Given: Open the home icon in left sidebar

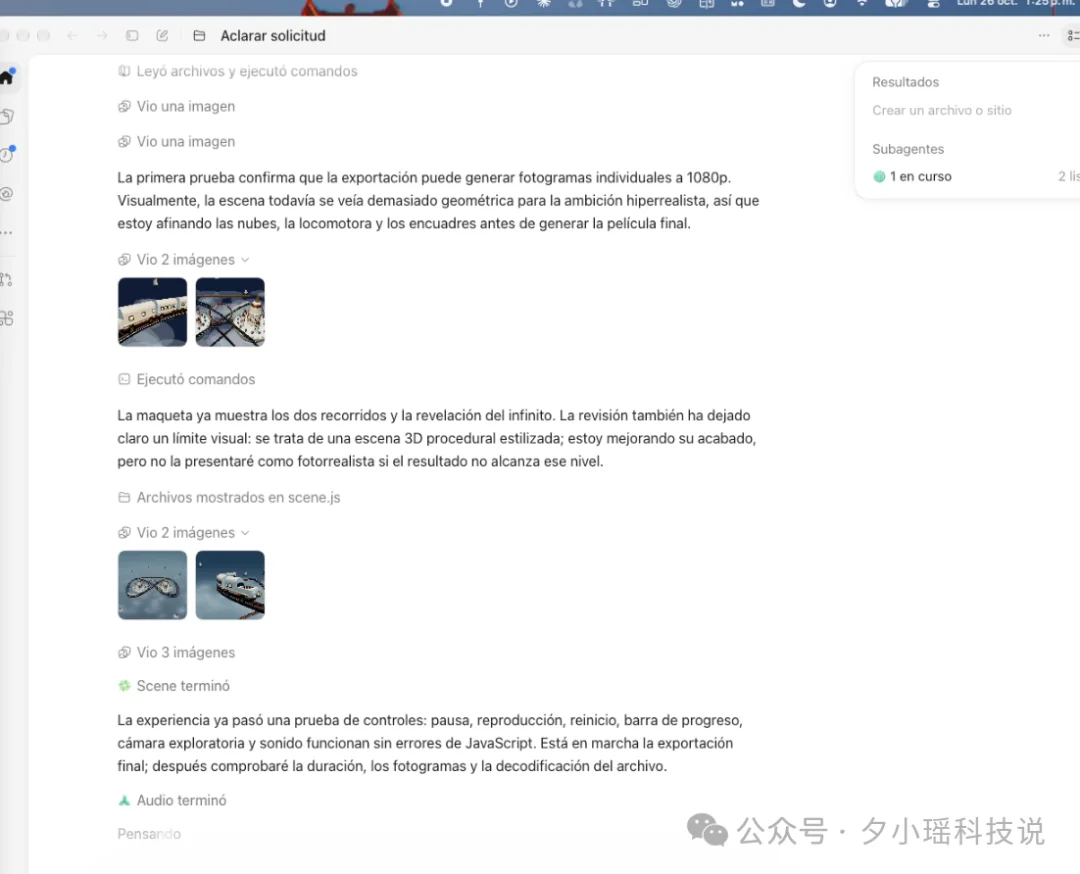Looking at the screenshot, I should 8,77.
